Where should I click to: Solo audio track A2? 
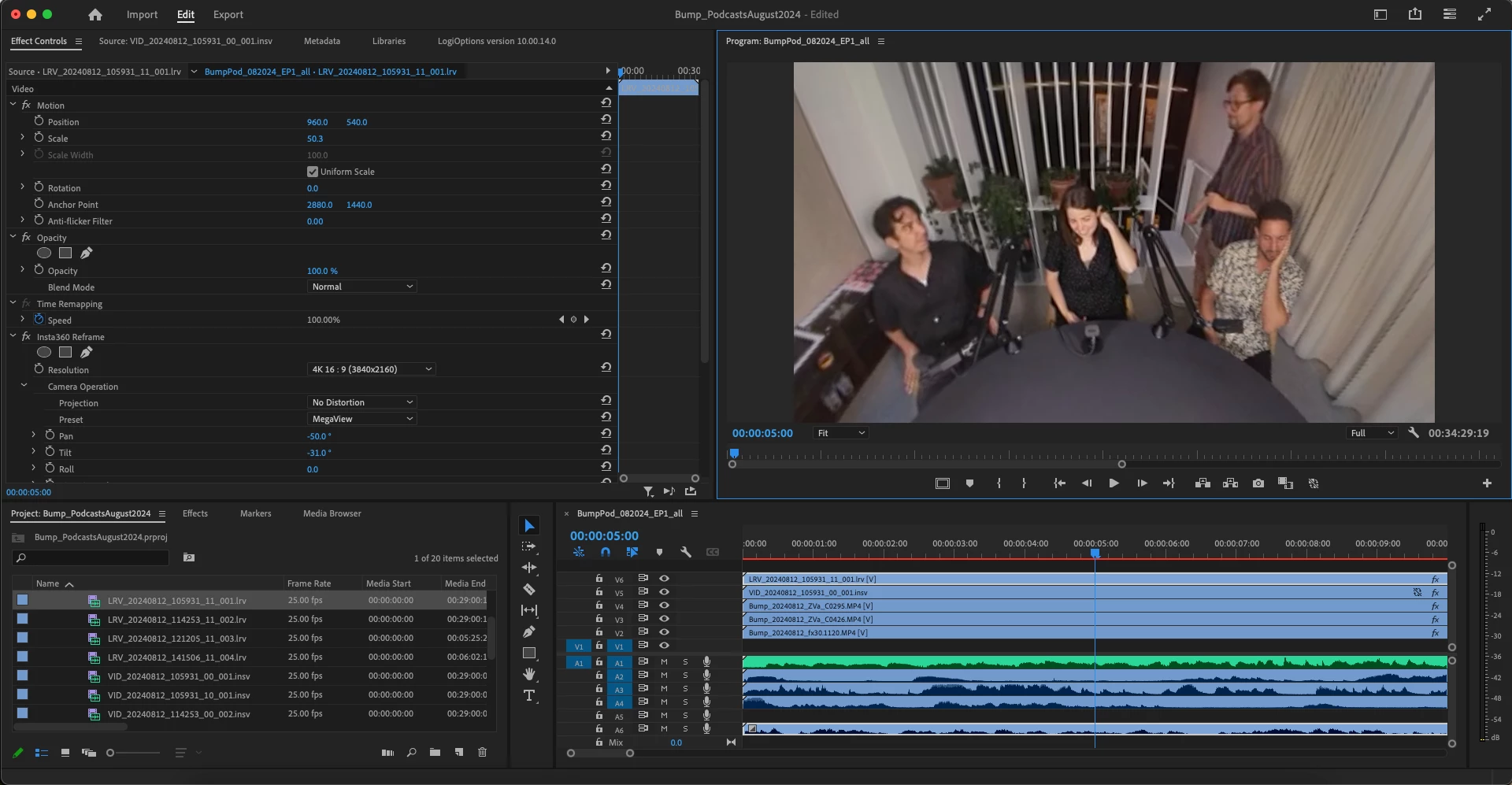685,676
